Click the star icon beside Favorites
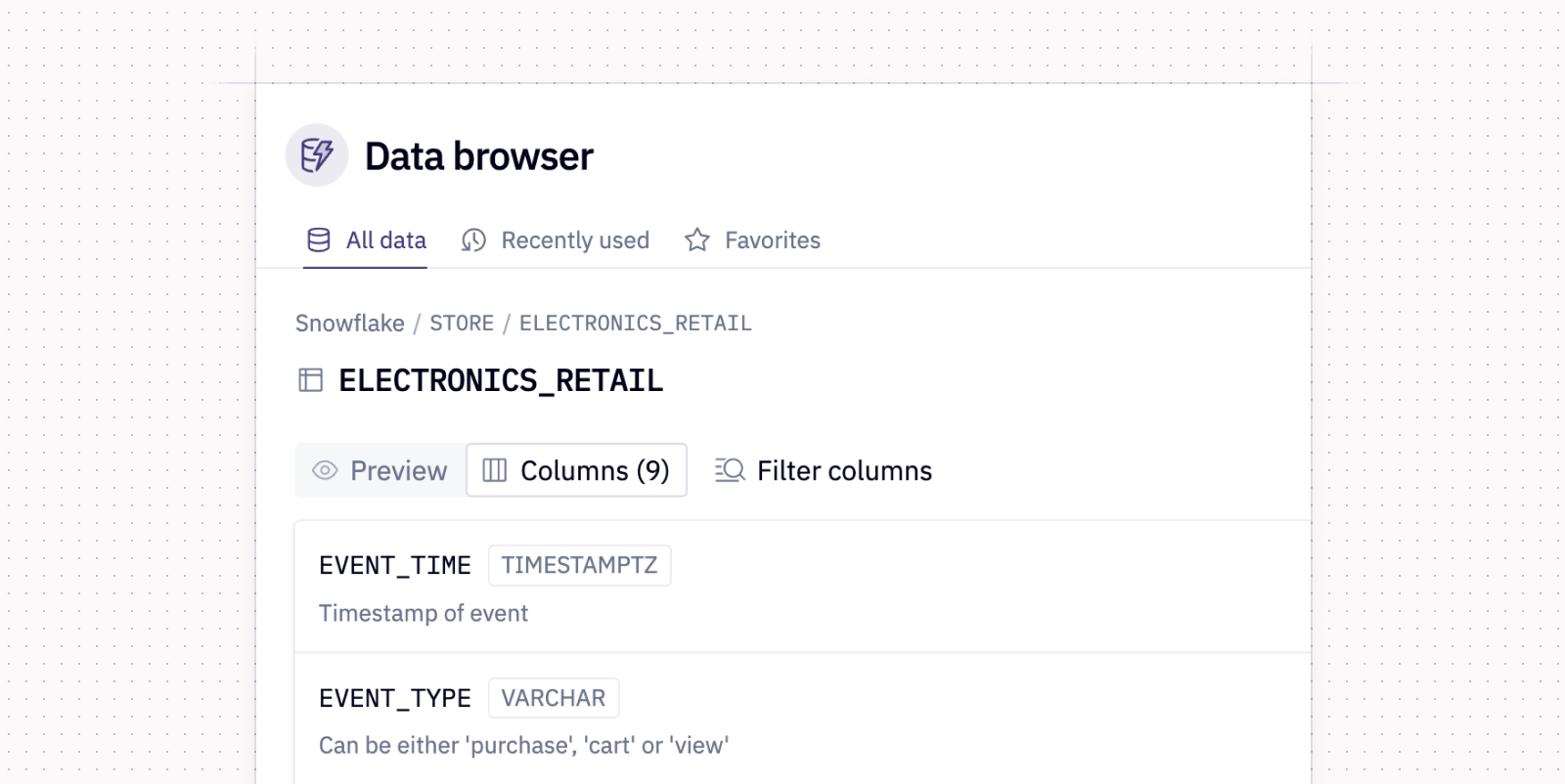Image resolution: width=1565 pixels, height=784 pixels. coord(696,240)
